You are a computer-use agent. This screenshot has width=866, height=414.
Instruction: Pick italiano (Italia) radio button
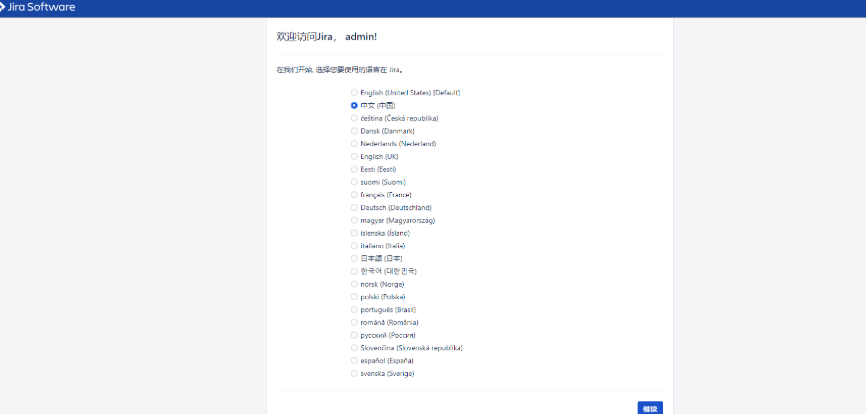[355, 246]
